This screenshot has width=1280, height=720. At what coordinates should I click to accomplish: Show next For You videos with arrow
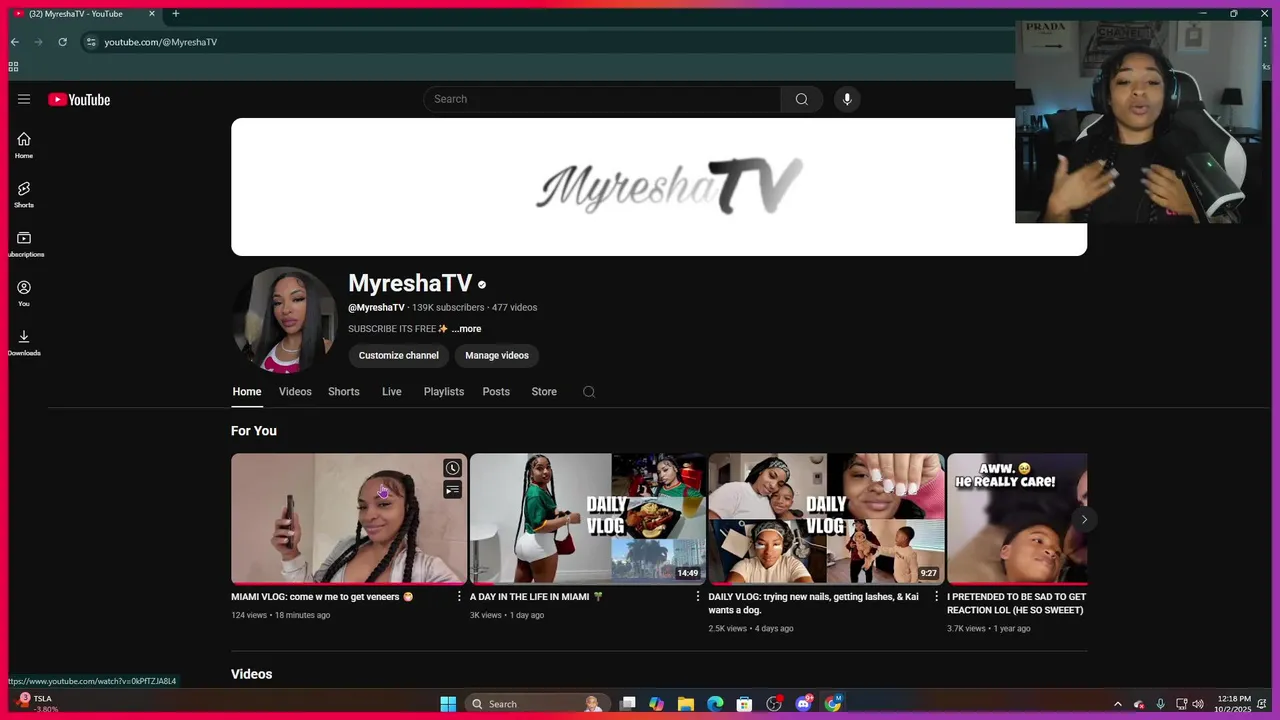(x=1084, y=519)
